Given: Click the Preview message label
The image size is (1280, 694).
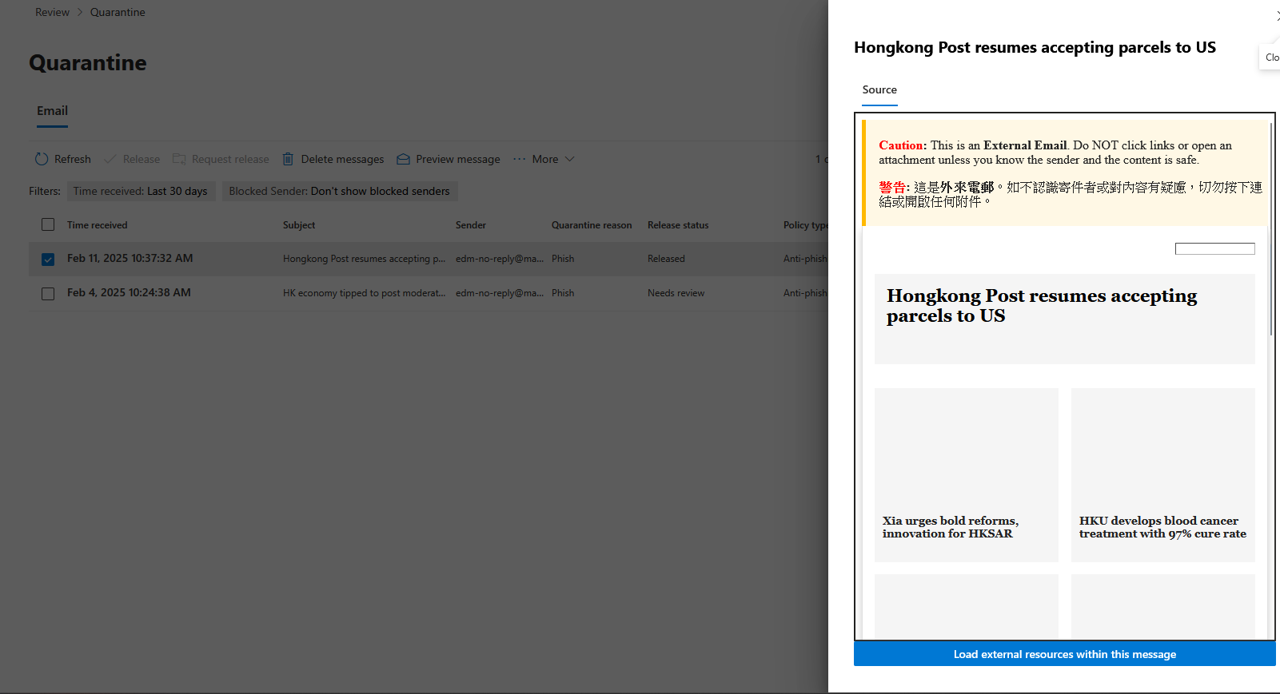Looking at the screenshot, I should click(458, 159).
